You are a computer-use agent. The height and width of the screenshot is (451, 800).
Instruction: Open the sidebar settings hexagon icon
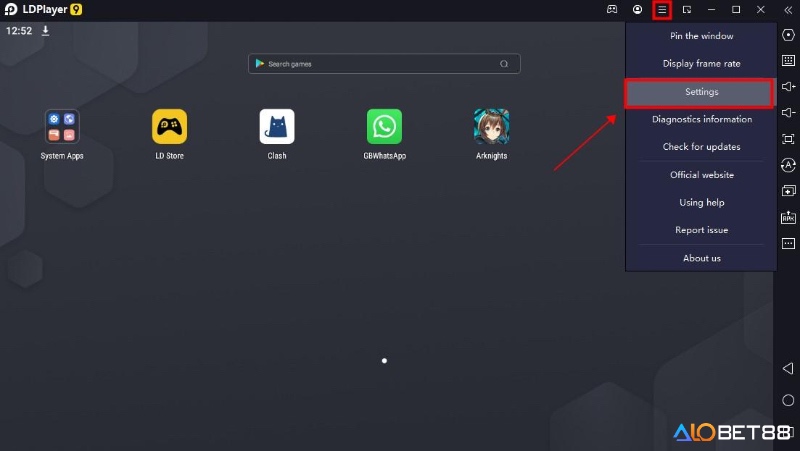tap(788, 35)
